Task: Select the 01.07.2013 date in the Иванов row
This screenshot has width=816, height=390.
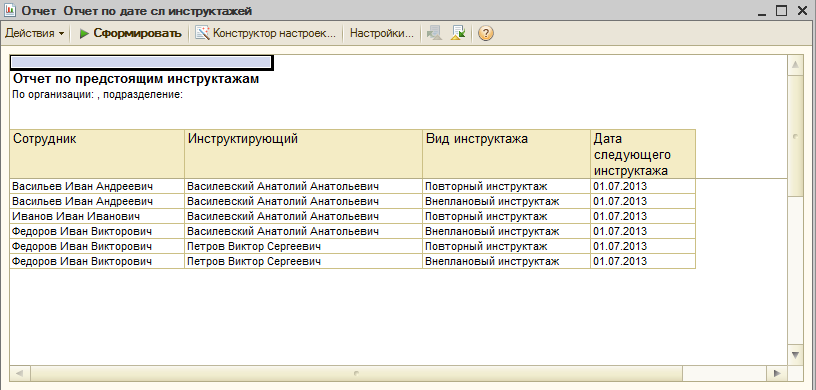Action: pyautogui.click(x=643, y=216)
